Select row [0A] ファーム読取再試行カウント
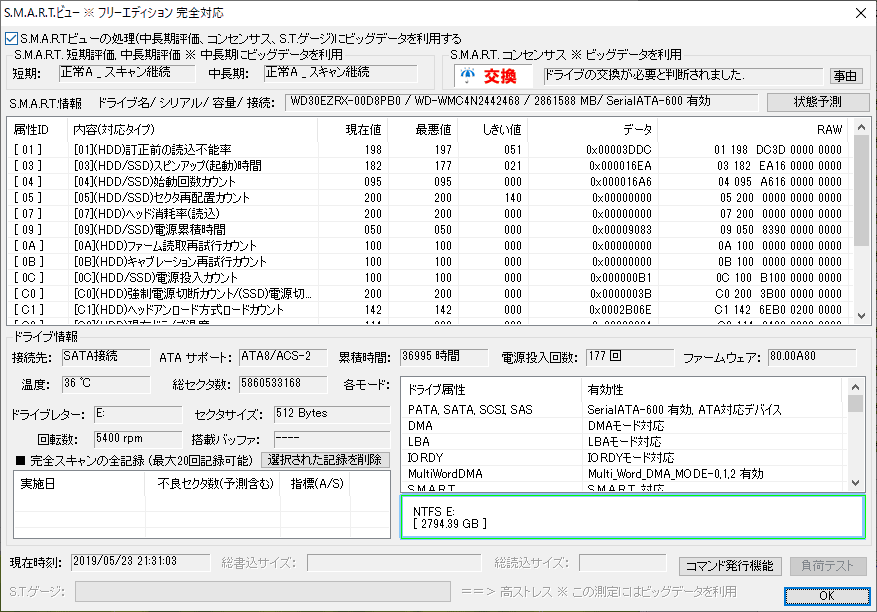Screen dimensions: 877x612 428,246
